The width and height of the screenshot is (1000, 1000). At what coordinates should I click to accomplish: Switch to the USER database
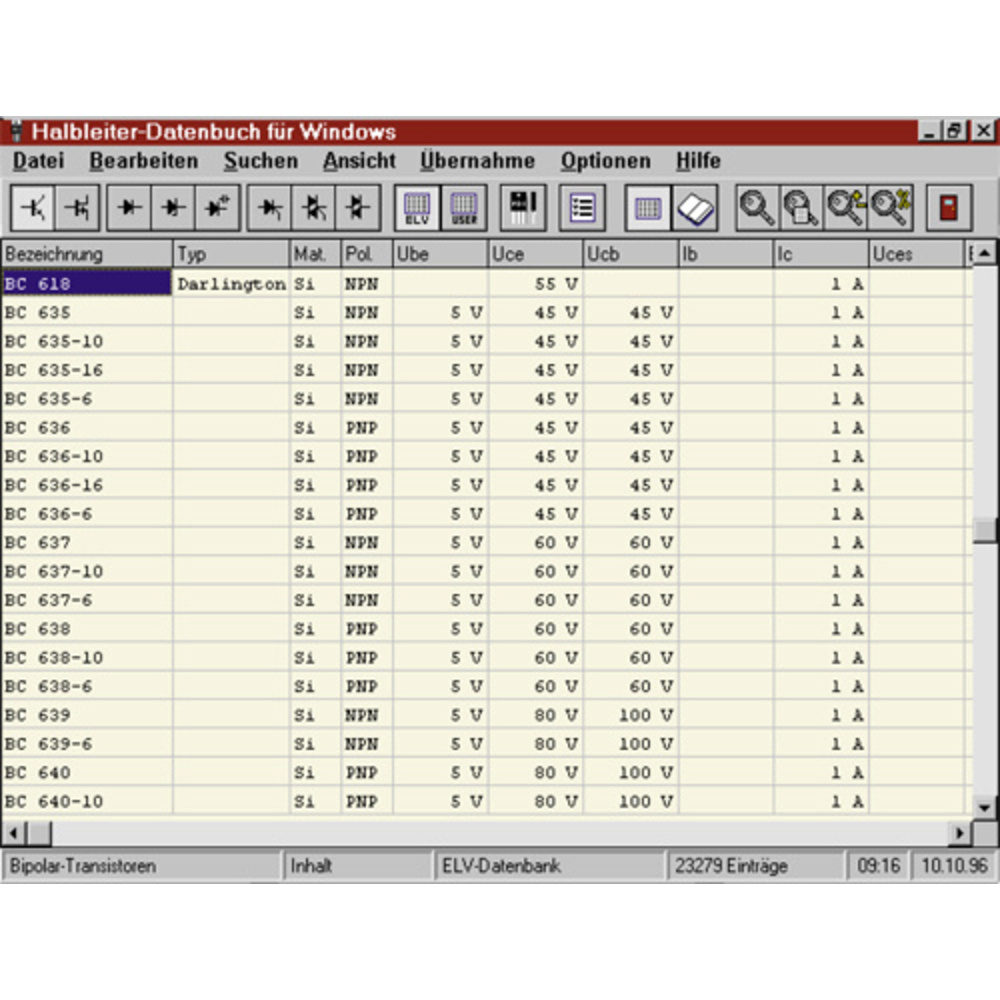(464, 207)
